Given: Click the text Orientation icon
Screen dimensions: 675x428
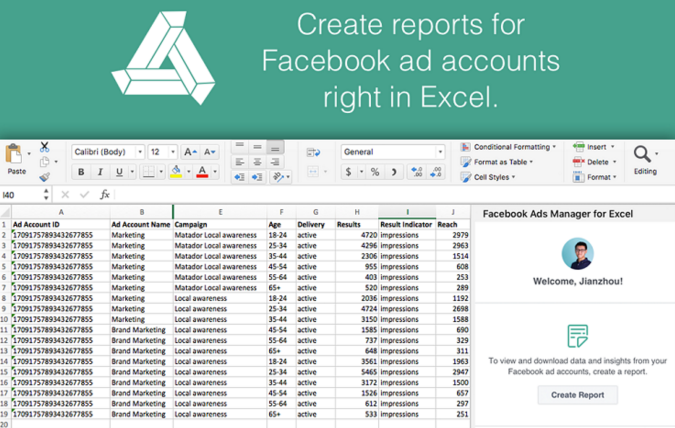Looking at the screenshot, I should tap(278, 177).
